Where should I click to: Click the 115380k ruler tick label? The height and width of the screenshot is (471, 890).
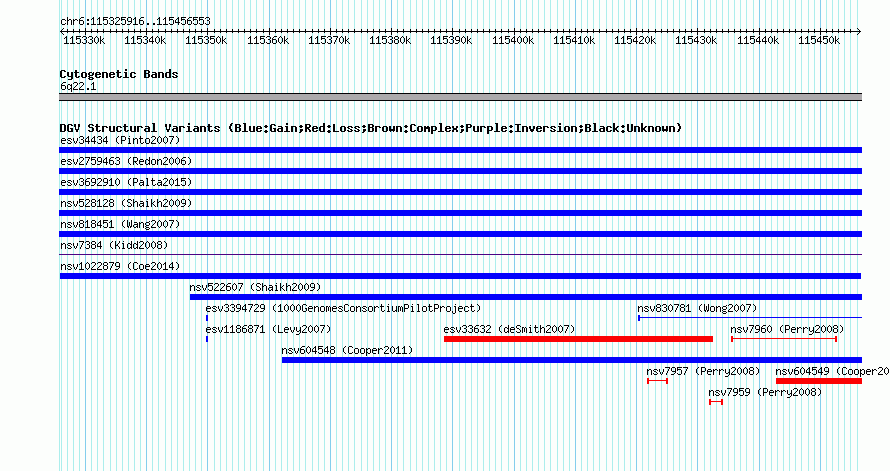390,40
